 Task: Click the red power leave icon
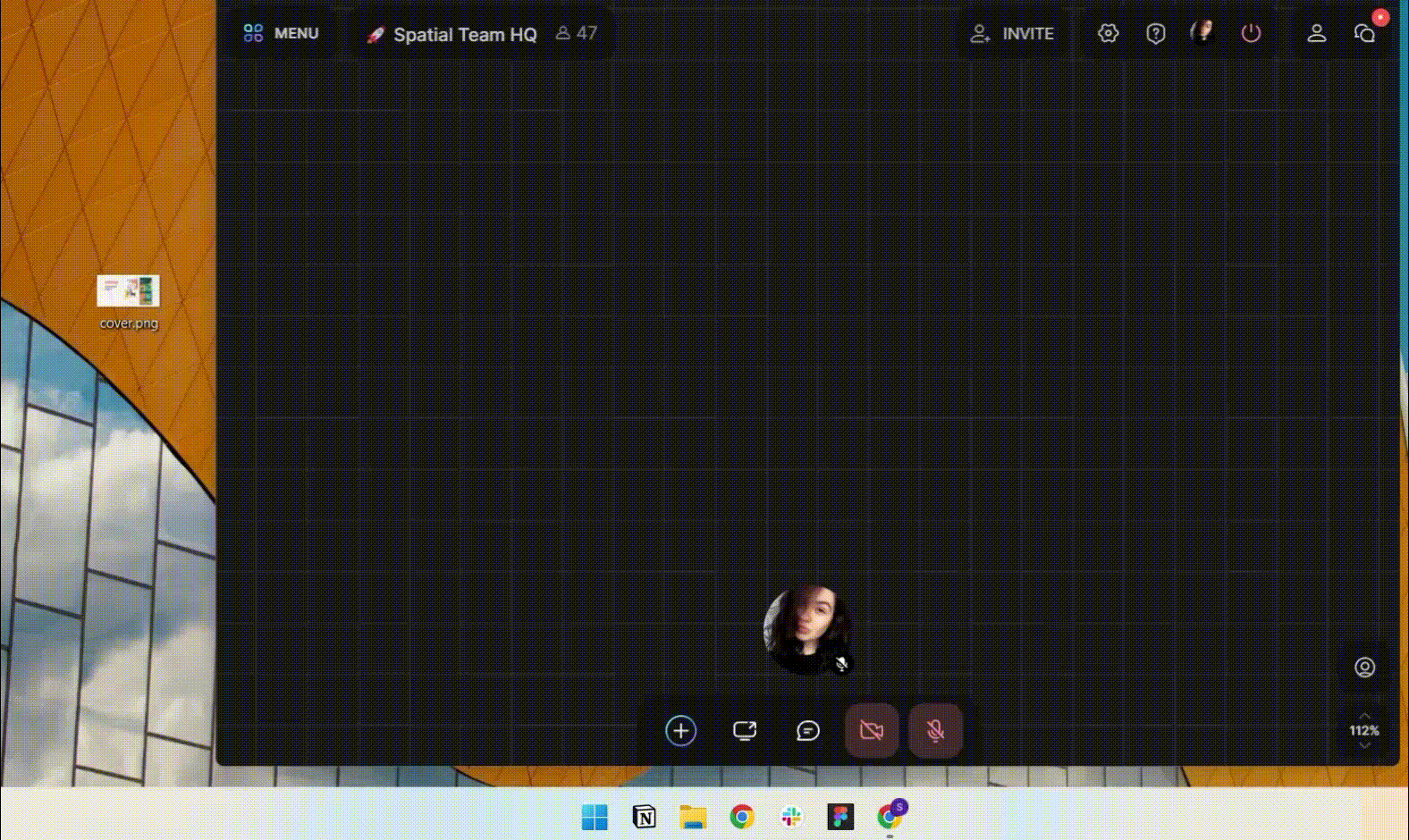click(1251, 34)
